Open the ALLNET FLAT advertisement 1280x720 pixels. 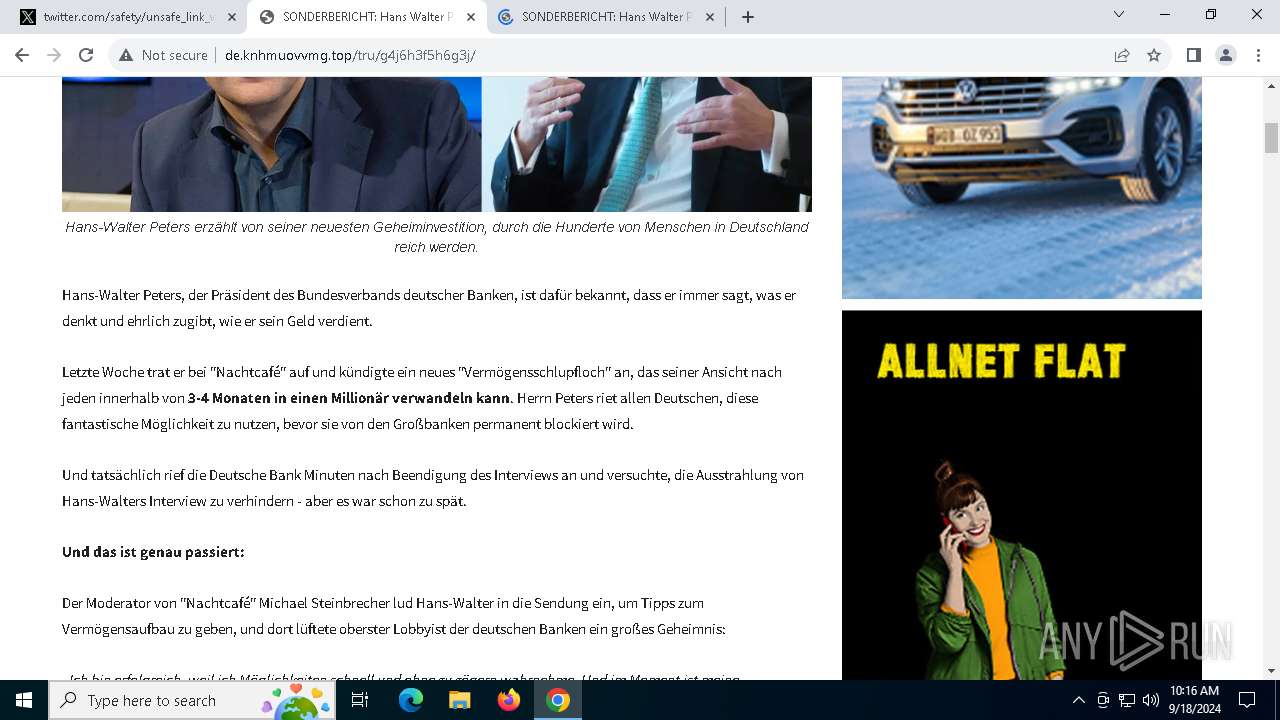[1022, 495]
